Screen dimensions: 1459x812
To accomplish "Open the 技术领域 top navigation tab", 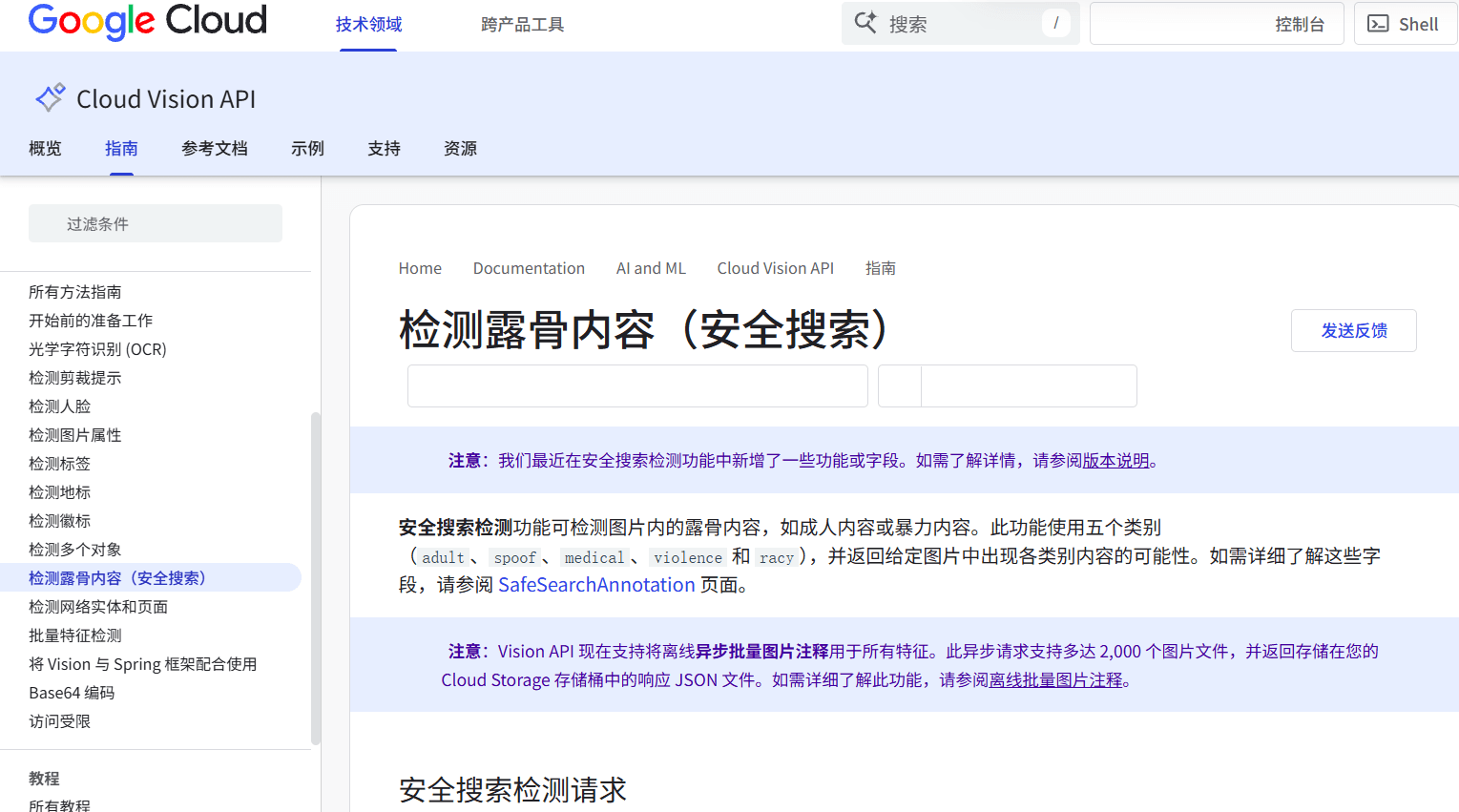I will [368, 25].
